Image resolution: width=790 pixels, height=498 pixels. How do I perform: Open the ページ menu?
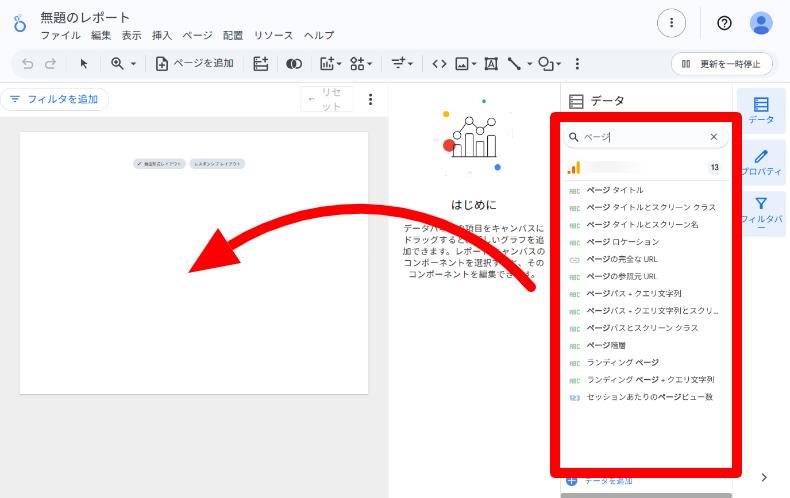[198, 35]
